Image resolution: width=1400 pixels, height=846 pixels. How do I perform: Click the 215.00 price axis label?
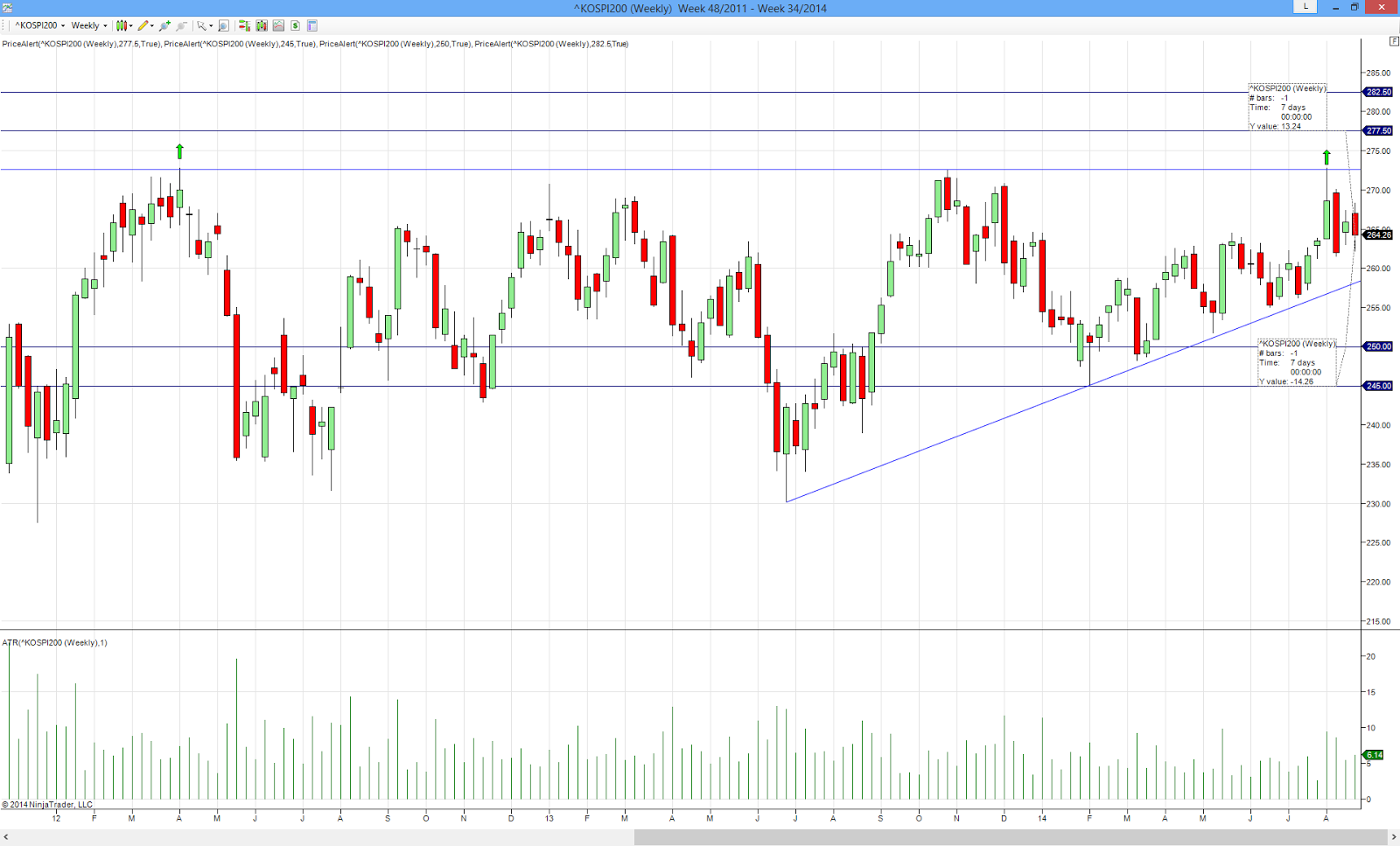pos(1378,622)
